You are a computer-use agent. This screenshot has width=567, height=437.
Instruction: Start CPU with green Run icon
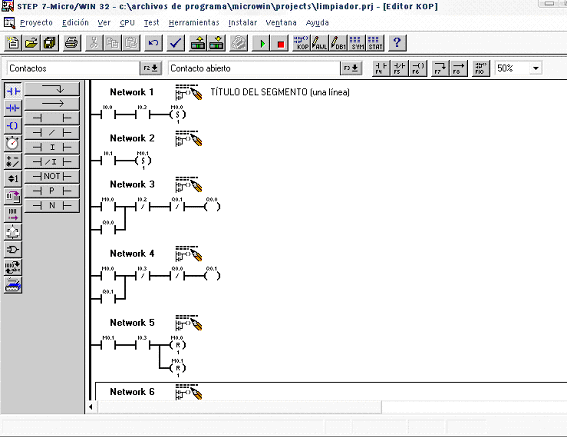pyautogui.click(x=261, y=43)
